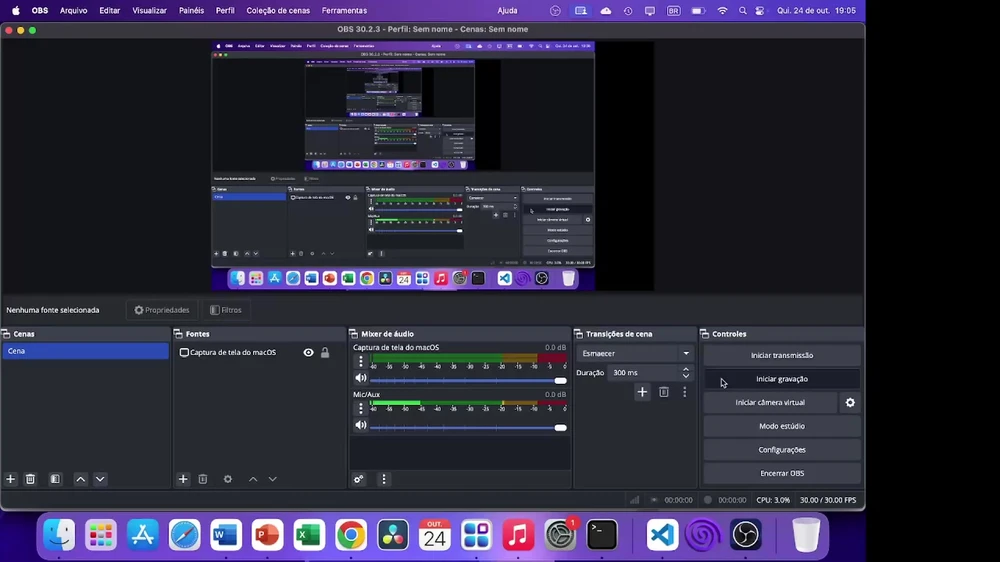1000x562 pixels.
Task: Select the Cena scene row
Action: (x=85, y=351)
